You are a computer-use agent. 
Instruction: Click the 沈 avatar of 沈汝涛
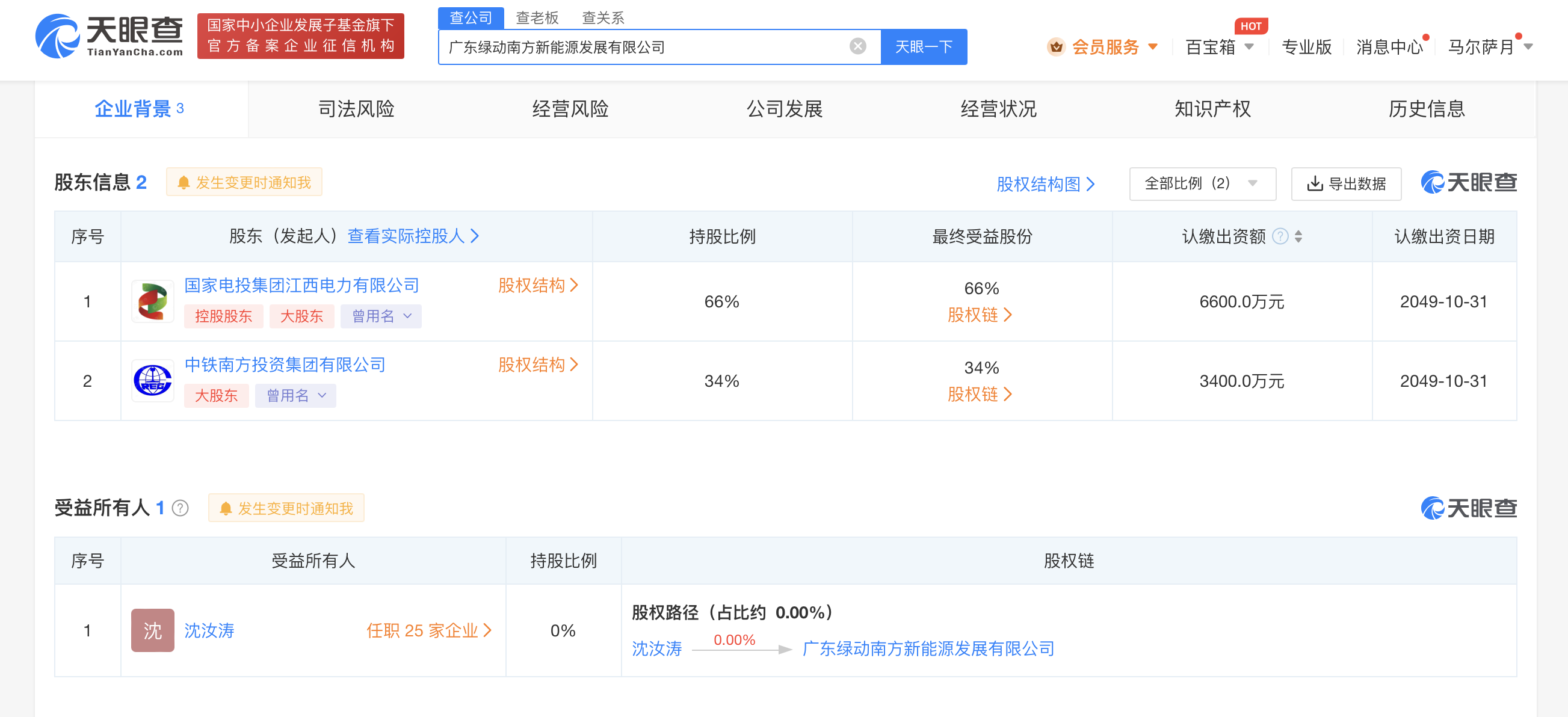point(153,630)
